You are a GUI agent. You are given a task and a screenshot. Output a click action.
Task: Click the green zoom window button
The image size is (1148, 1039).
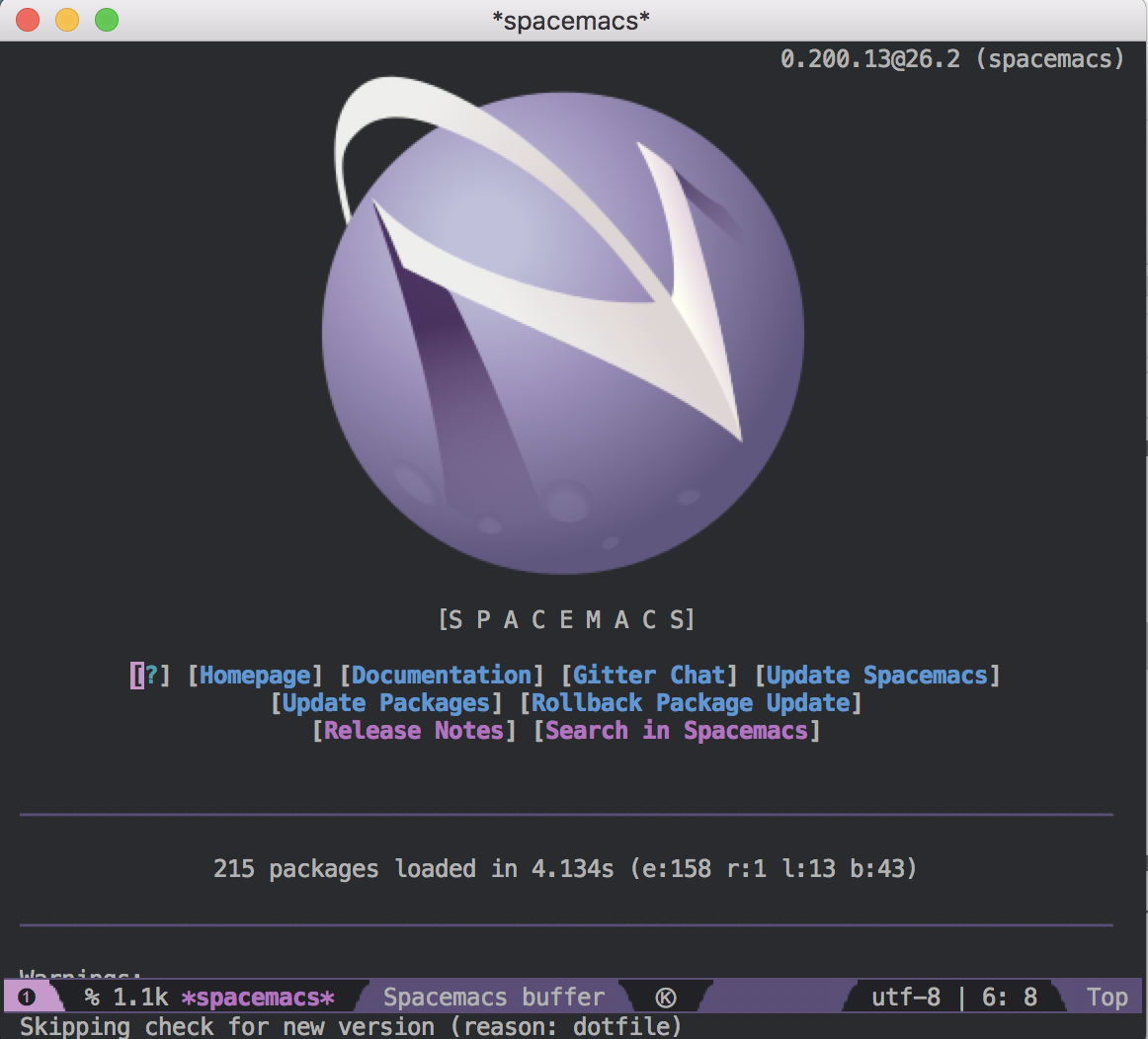107,20
